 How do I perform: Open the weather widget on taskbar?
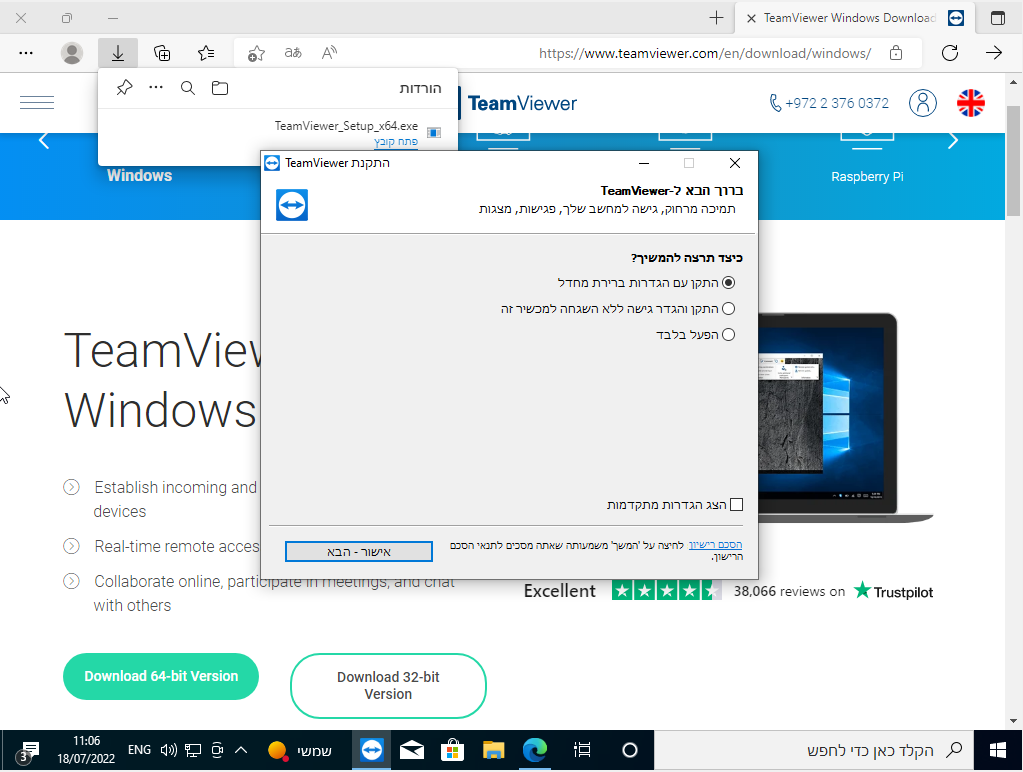pos(299,750)
